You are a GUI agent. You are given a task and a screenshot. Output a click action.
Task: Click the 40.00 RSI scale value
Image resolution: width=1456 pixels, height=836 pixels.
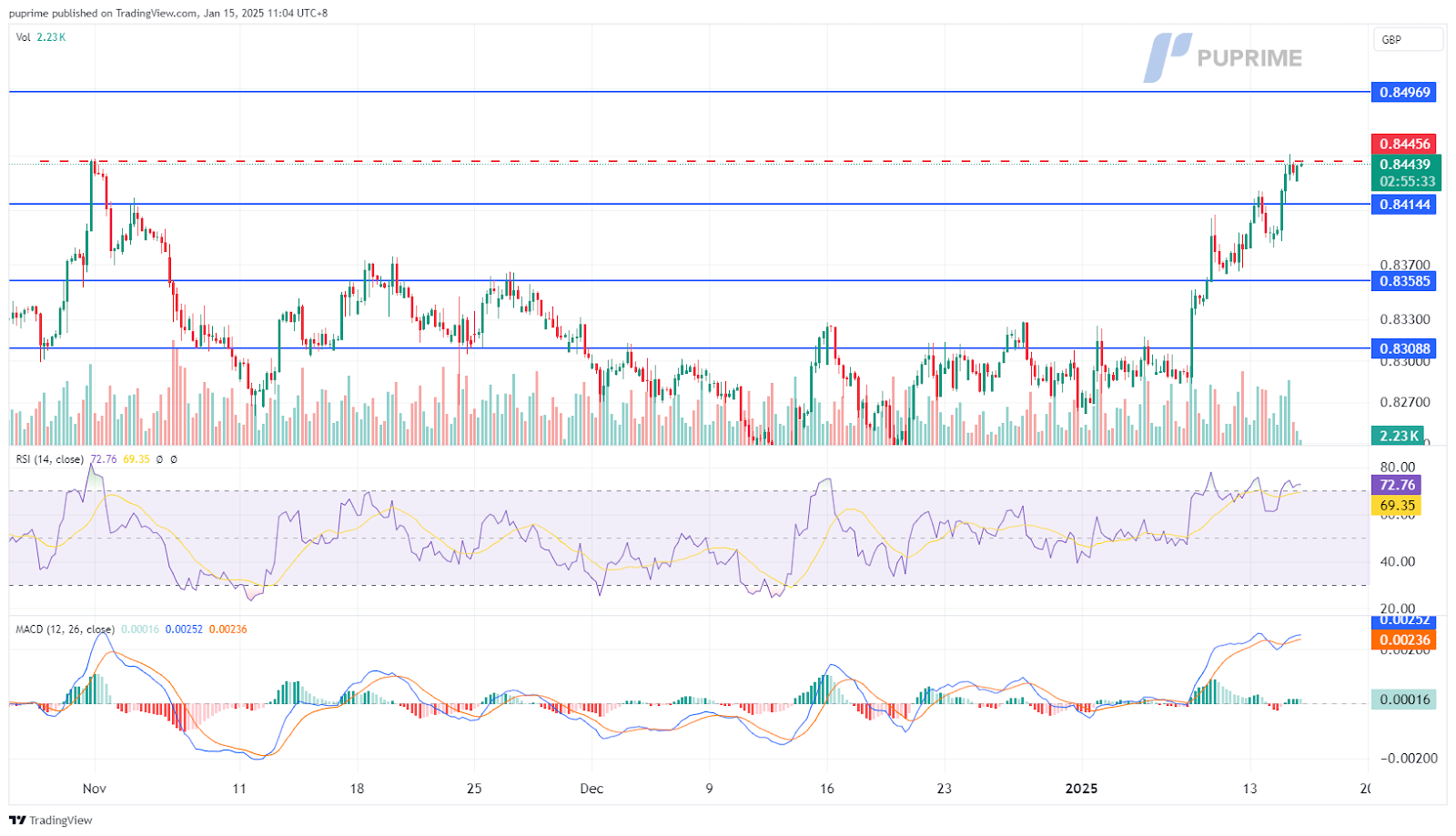(1398, 561)
